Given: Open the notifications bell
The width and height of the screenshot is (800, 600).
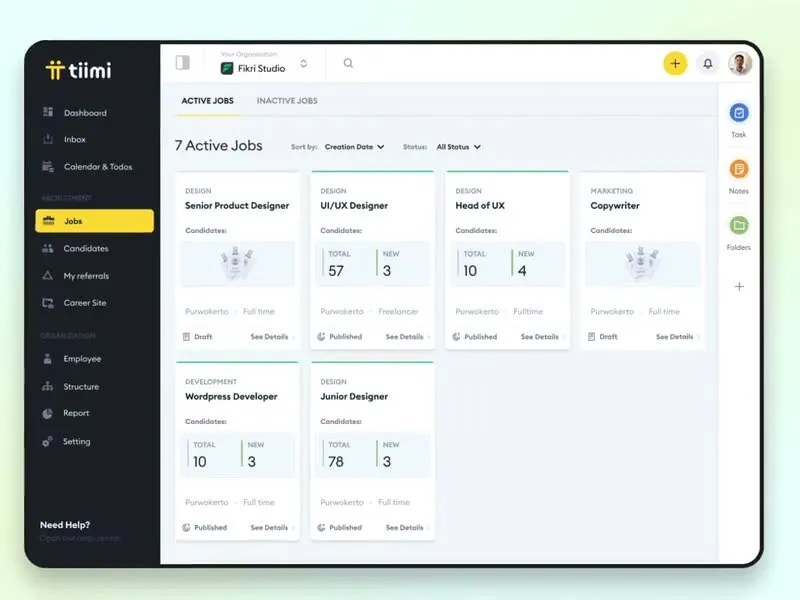Looking at the screenshot, I should point(708,64).
